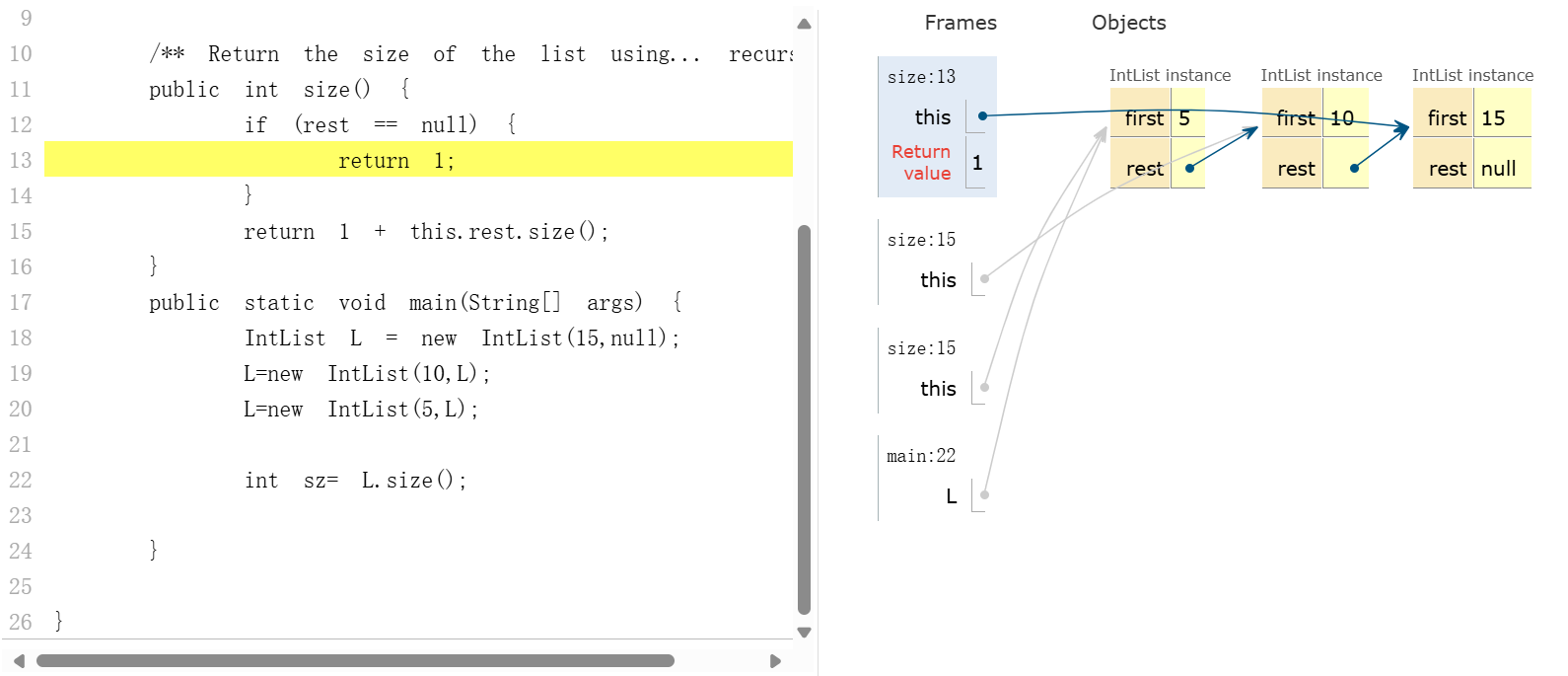Click the scroll down arrow of code pane

click(804, 633)
